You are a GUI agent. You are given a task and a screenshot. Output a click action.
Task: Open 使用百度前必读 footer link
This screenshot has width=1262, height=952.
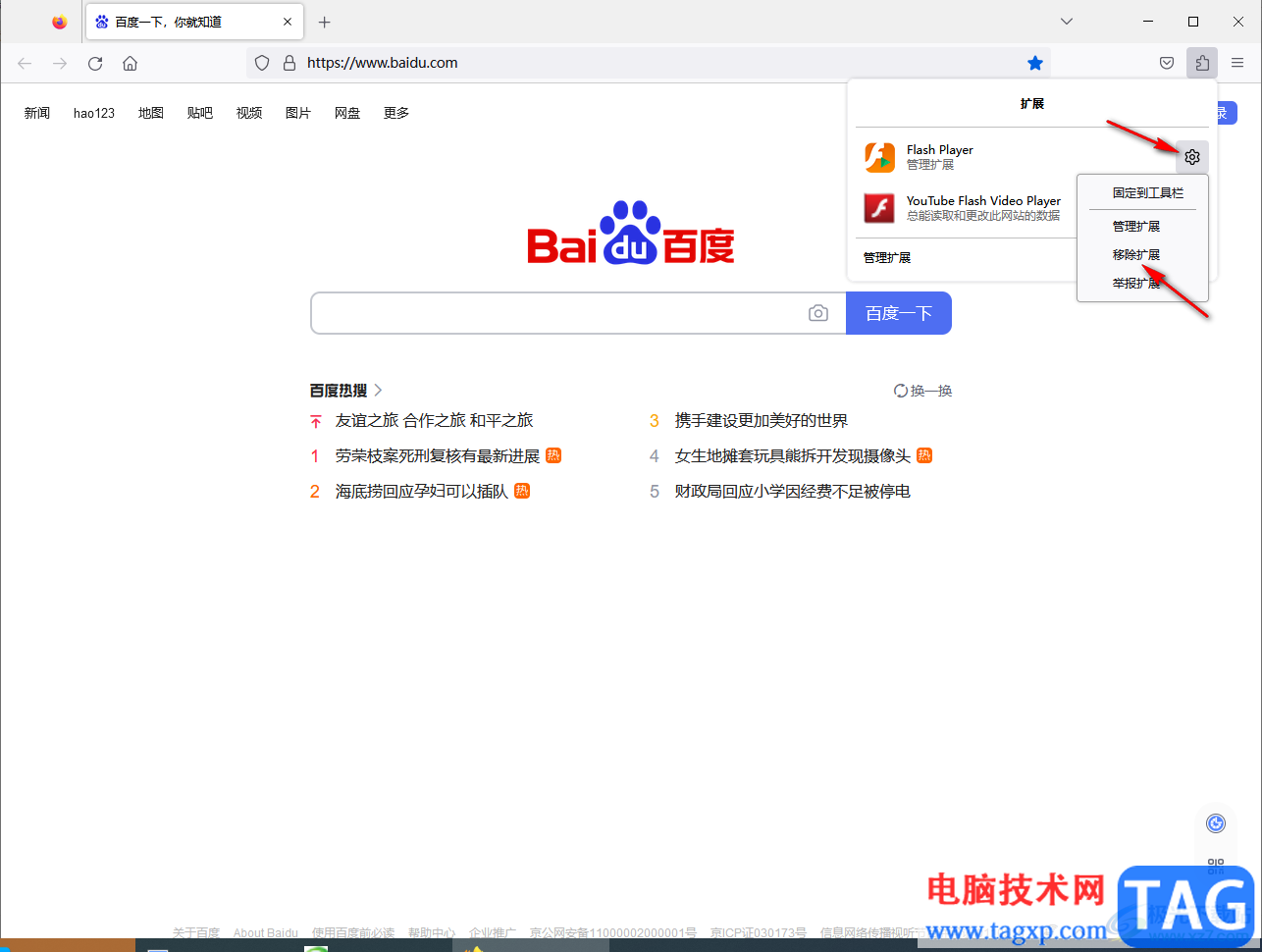(x=353, y=932)
